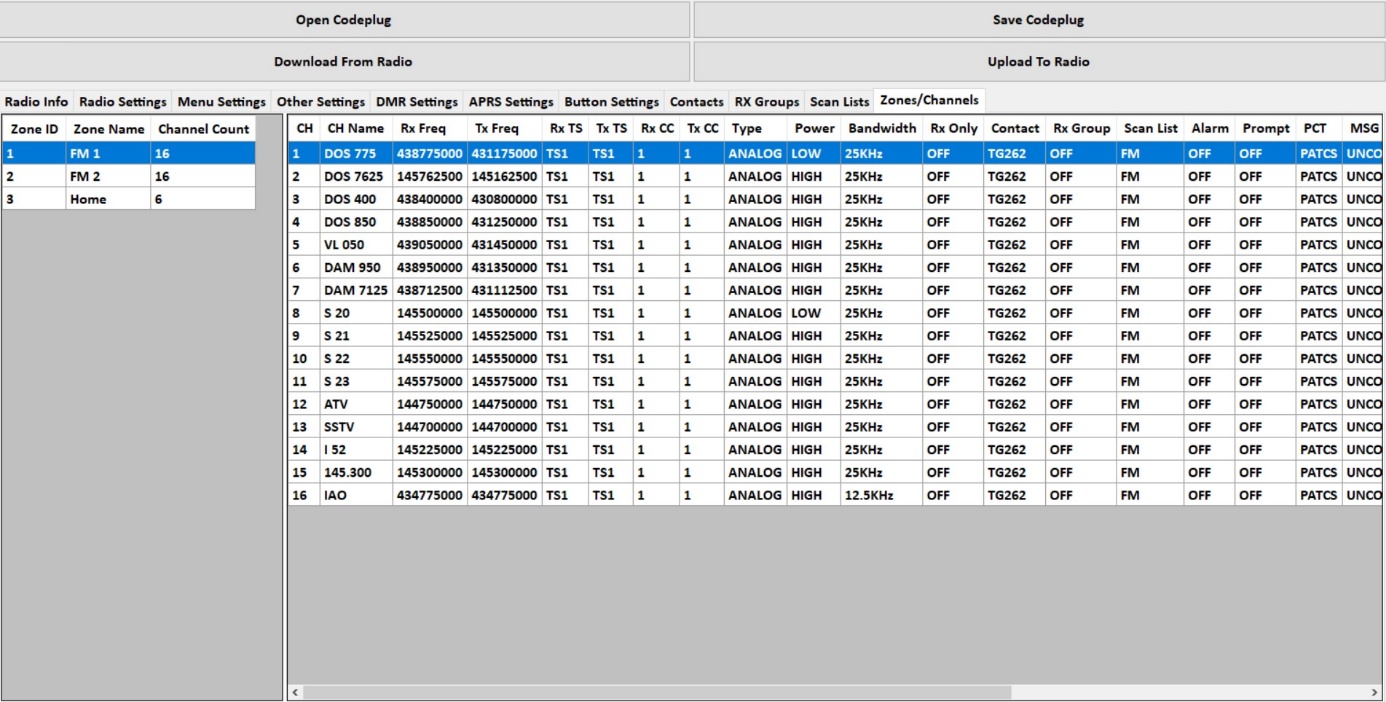This screenshot has height=702, width=1386.
Task: Go to the APRS Settings tab
Action: 510,102
